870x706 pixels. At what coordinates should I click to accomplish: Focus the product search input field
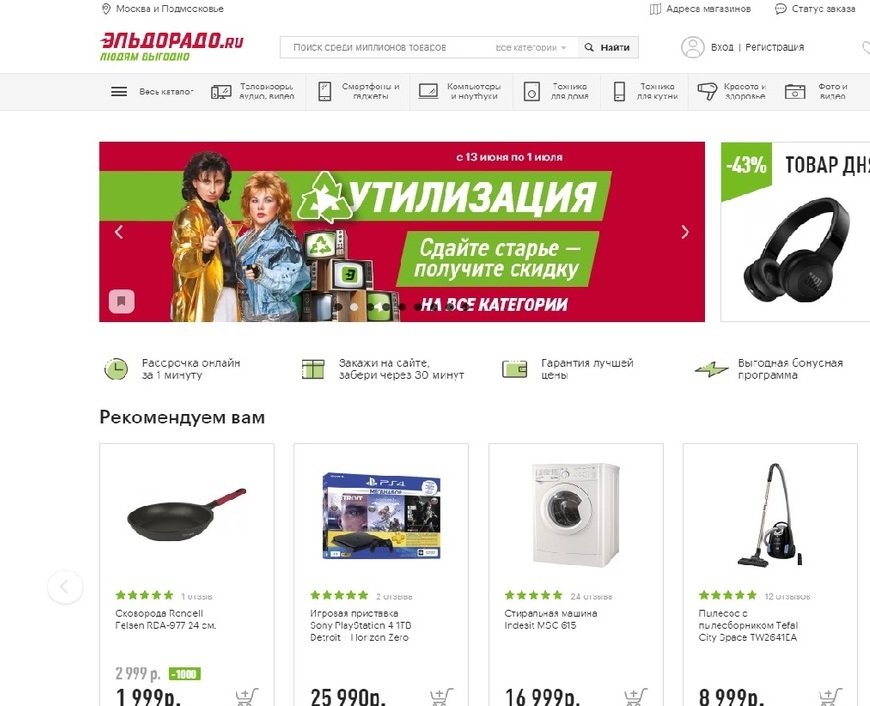pyautogui.click(x=388, y=48)
